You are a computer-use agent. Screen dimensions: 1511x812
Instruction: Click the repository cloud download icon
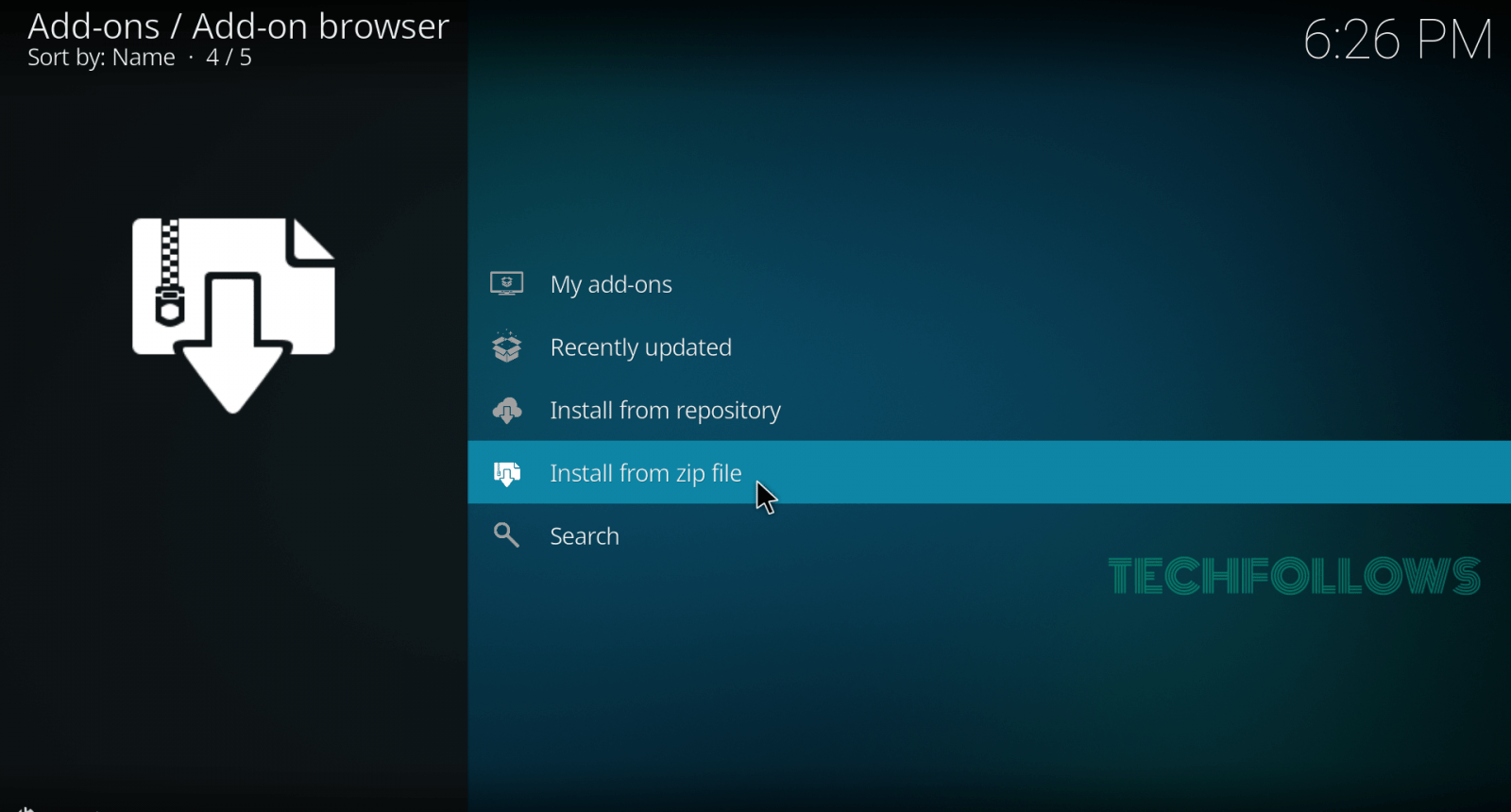click(507, 410)
